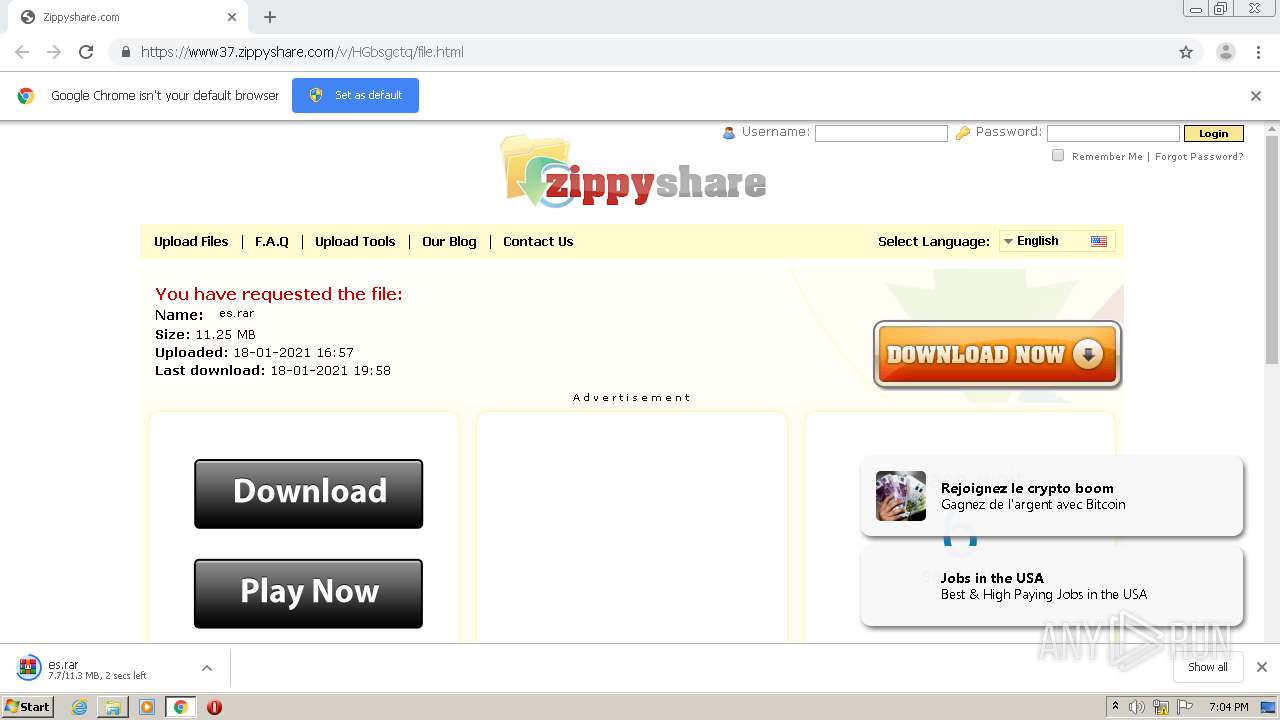Open the Chrome three-dot menu
The width and height of the screenshot is (1280, 720).
click(x=1259, y=52)
